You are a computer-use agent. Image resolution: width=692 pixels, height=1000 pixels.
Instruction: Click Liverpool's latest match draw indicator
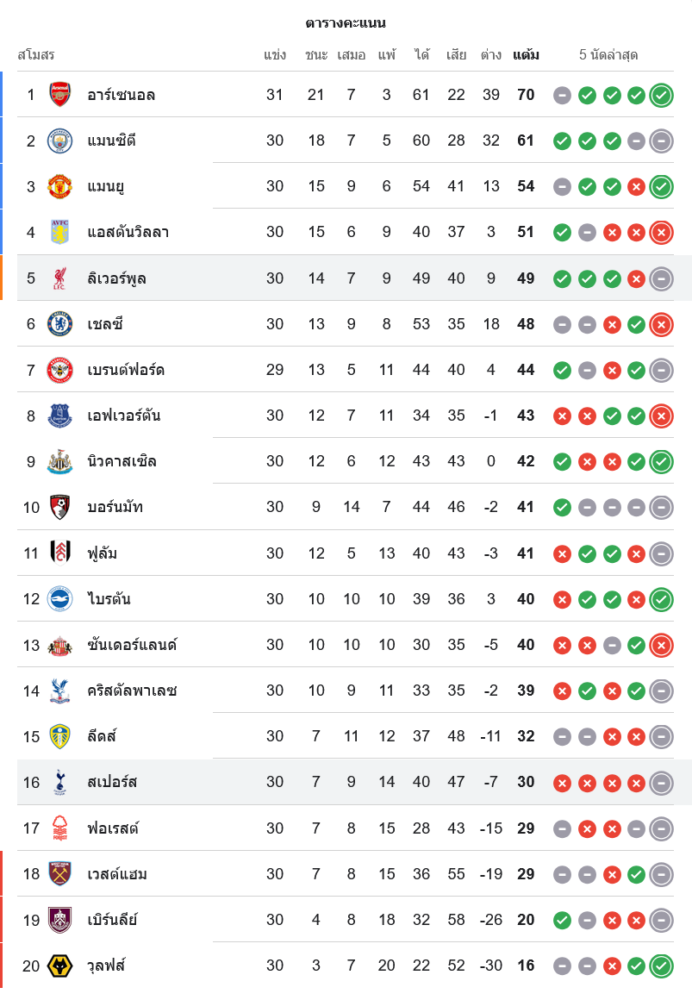[x=660, y=279]
